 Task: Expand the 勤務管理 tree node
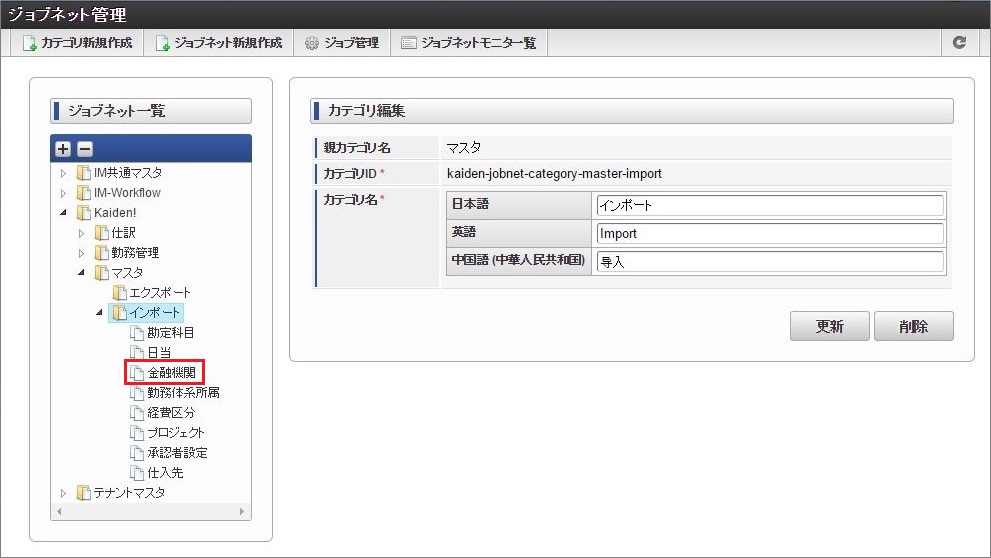(81, 253)
